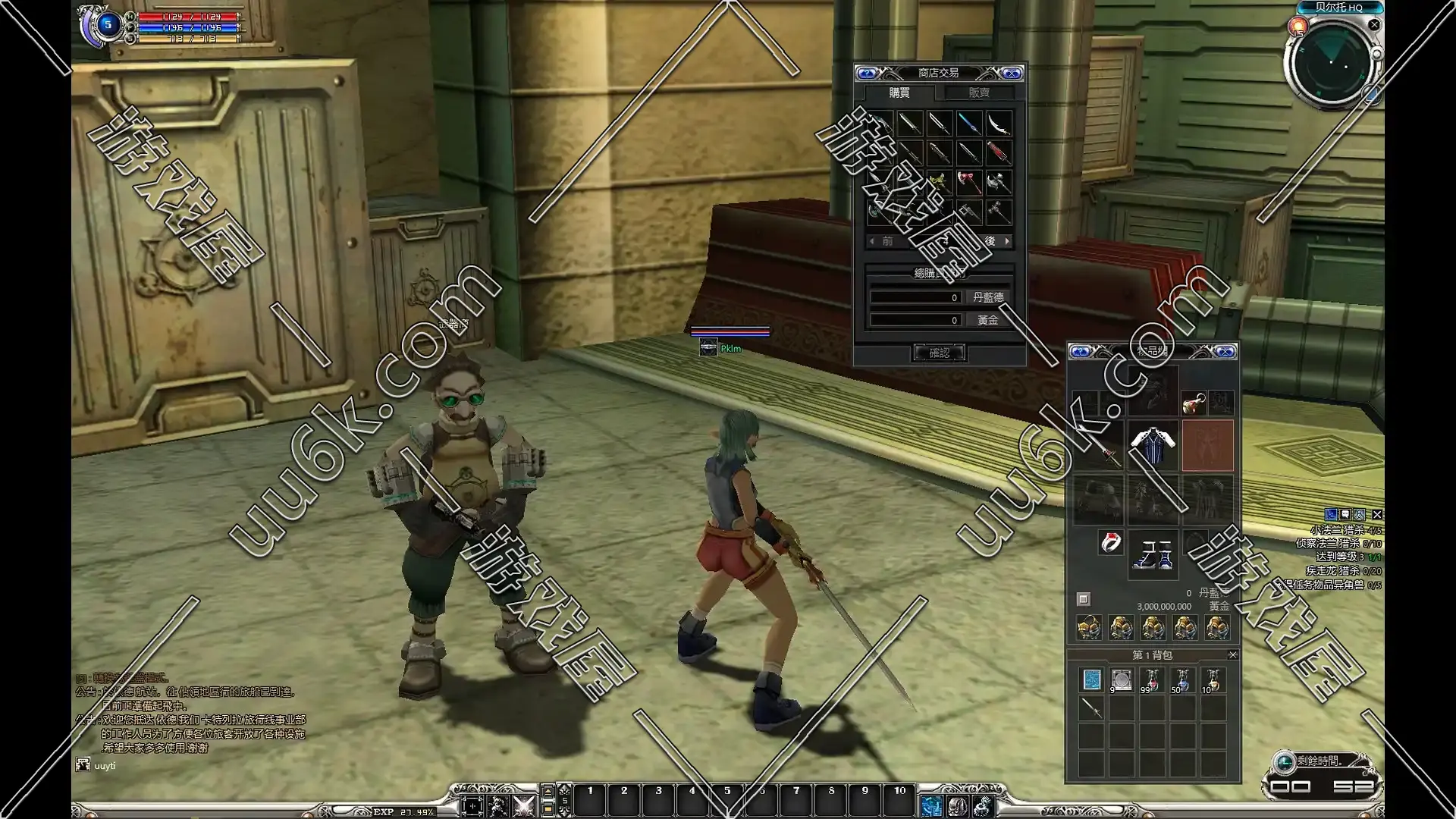Open the gear-like system menu icon
This screenshot has width=1456, height=819.
pyautogui.click(x=983, y=806)
